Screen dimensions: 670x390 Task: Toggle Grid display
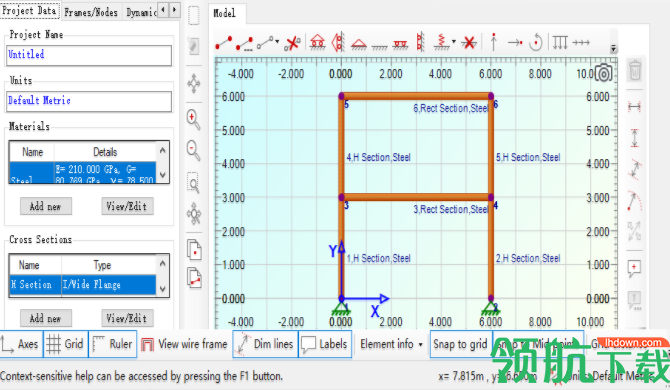(x=65, y=344)
